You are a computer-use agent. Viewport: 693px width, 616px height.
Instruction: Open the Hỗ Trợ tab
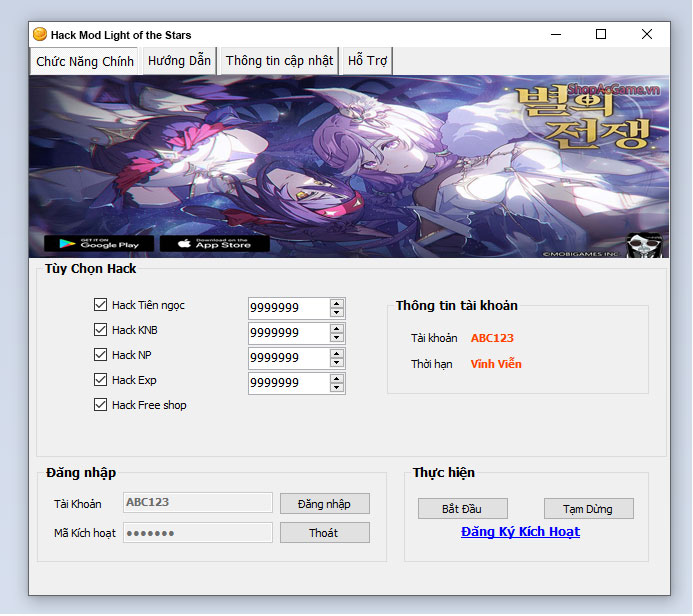click(367, 61)
